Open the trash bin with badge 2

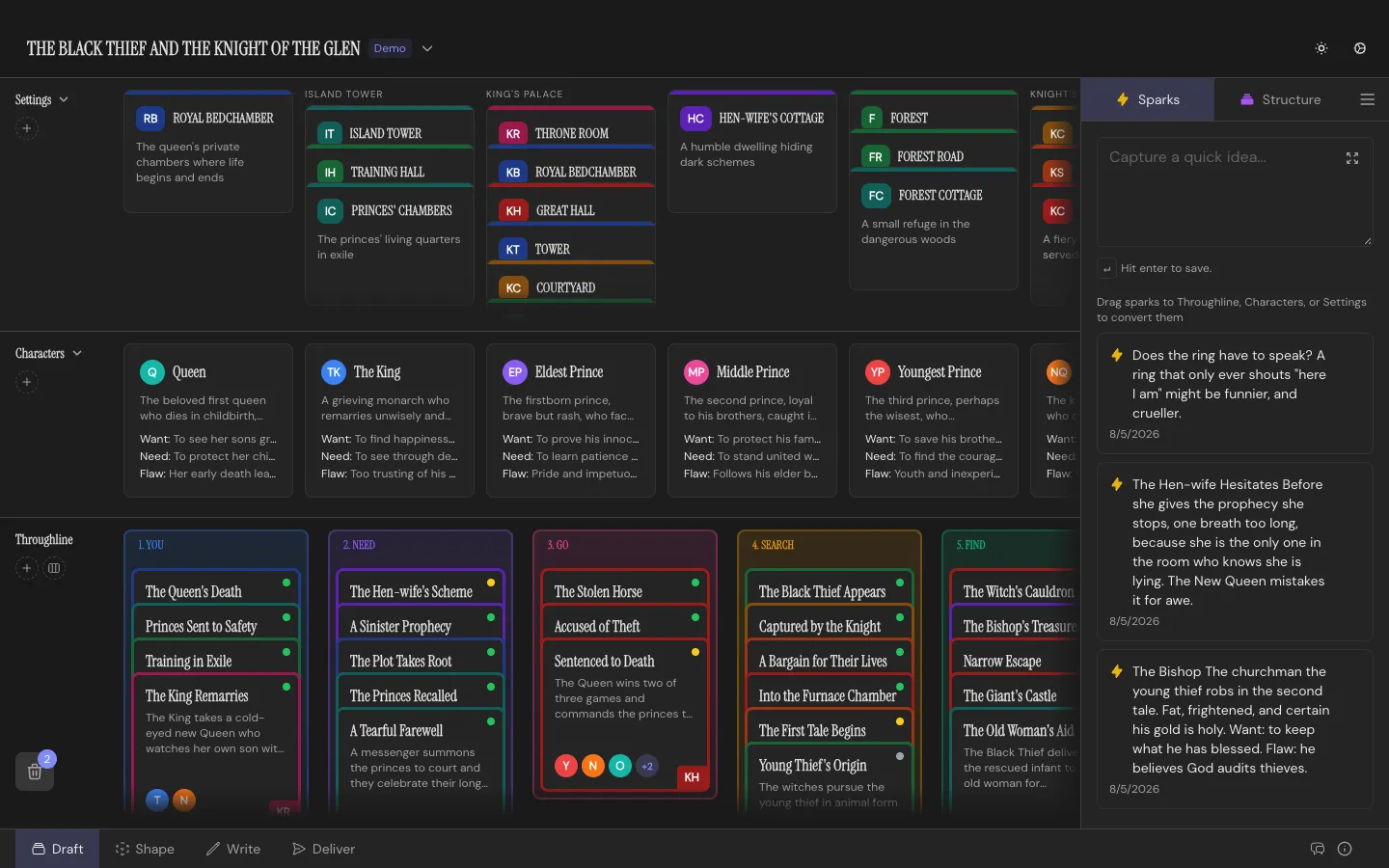pos(35,772)
